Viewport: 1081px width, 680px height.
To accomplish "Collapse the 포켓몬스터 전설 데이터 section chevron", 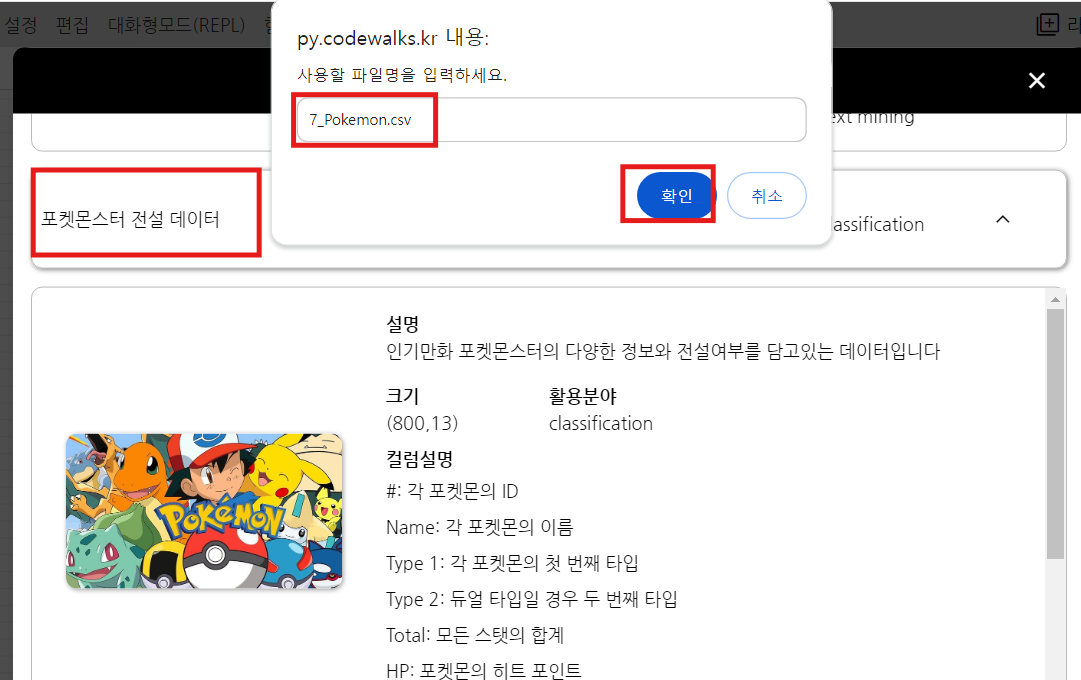I will pos(1003,219).
